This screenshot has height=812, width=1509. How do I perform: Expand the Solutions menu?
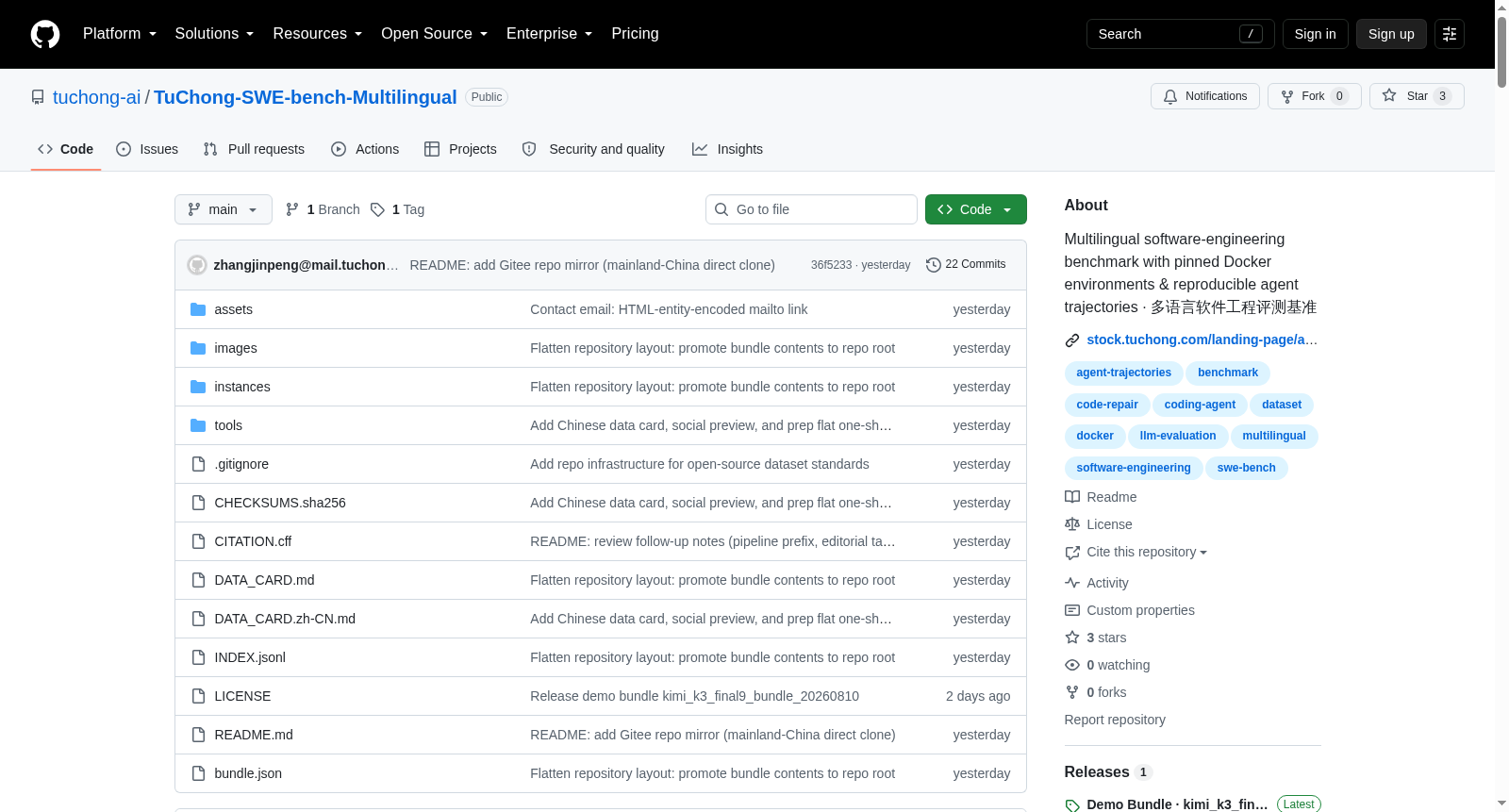coord(214,34)
